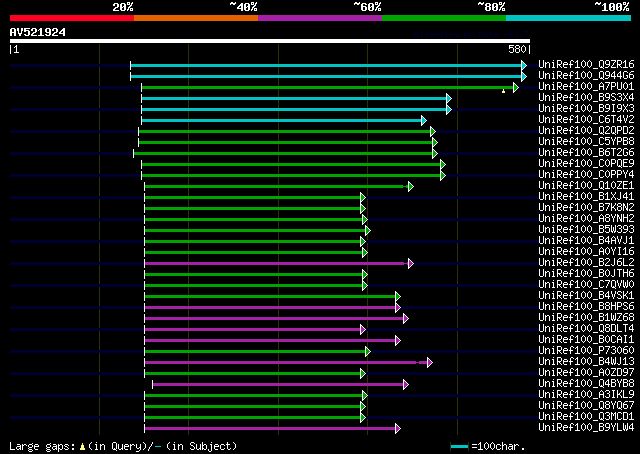Select the UniRef100_C5YPB8 label

(586, 142)
